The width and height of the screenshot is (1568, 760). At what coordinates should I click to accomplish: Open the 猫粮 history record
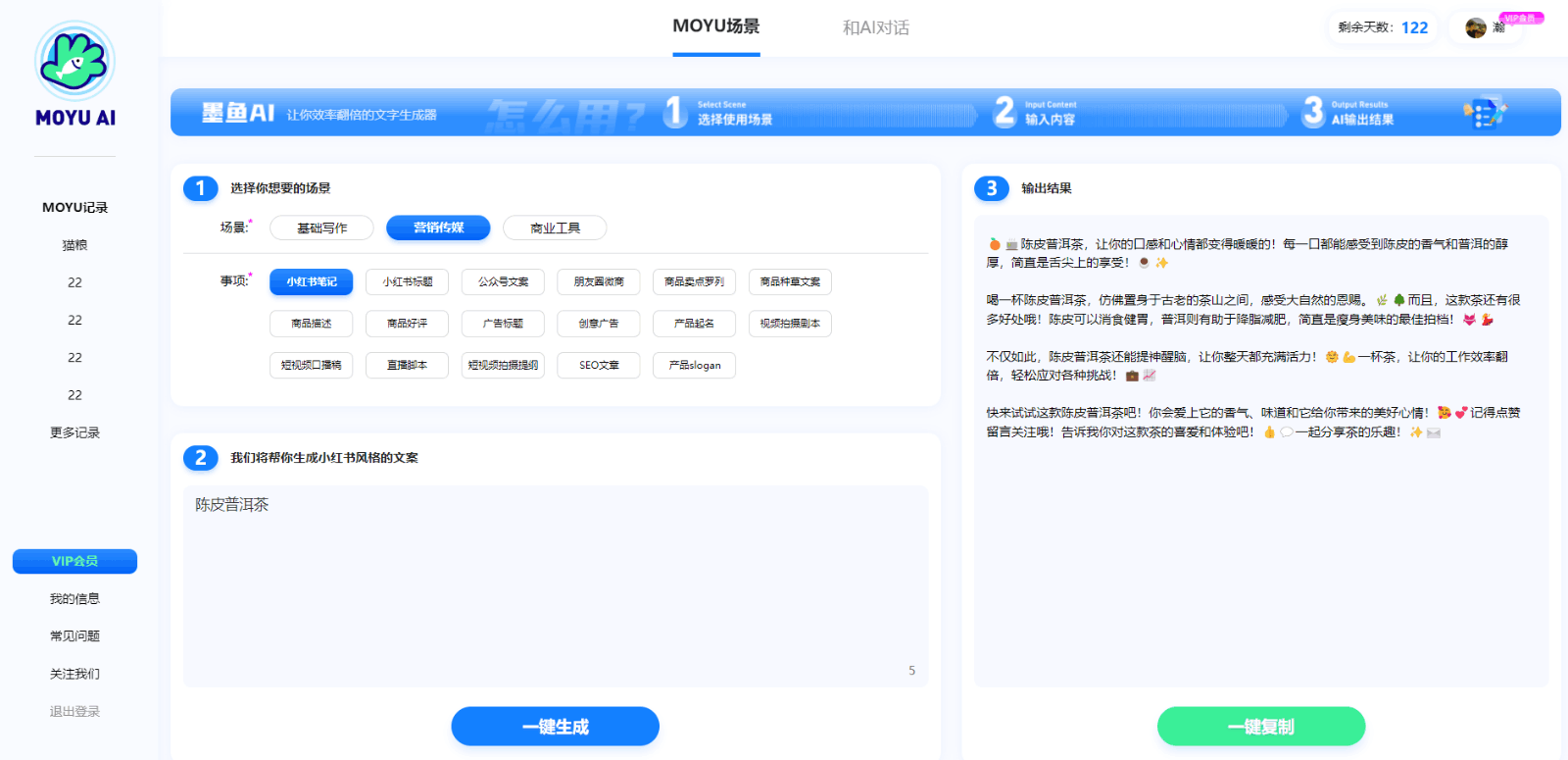tap(74, 245)
